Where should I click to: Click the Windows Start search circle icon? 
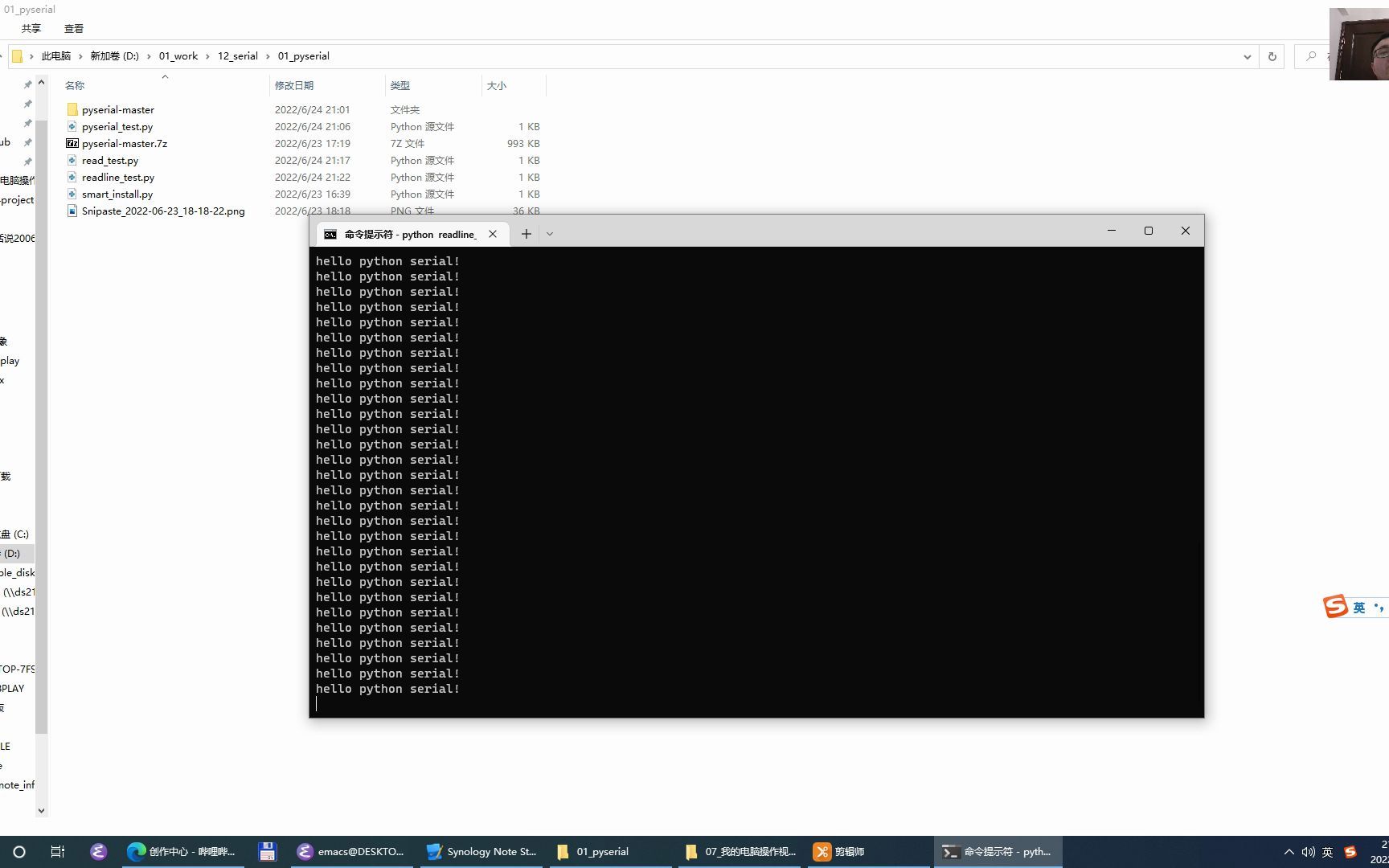[19, 852]
